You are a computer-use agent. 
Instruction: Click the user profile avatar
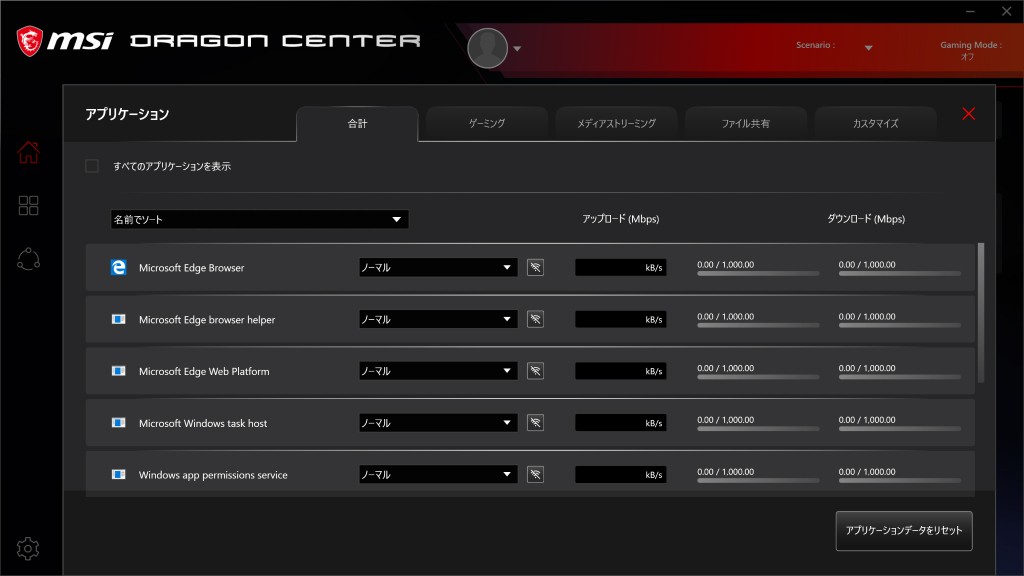click(x=488, y=48)
